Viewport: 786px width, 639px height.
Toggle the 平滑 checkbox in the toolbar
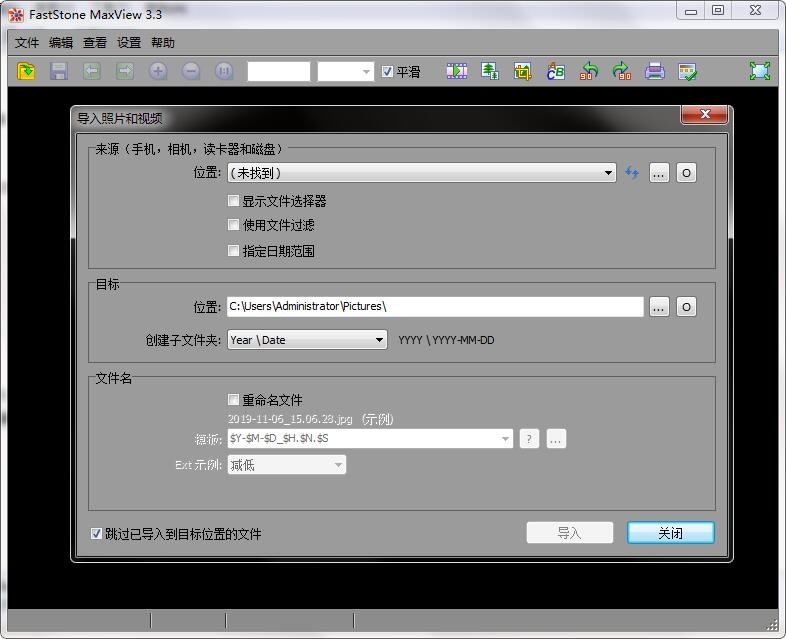coord(388,72)
